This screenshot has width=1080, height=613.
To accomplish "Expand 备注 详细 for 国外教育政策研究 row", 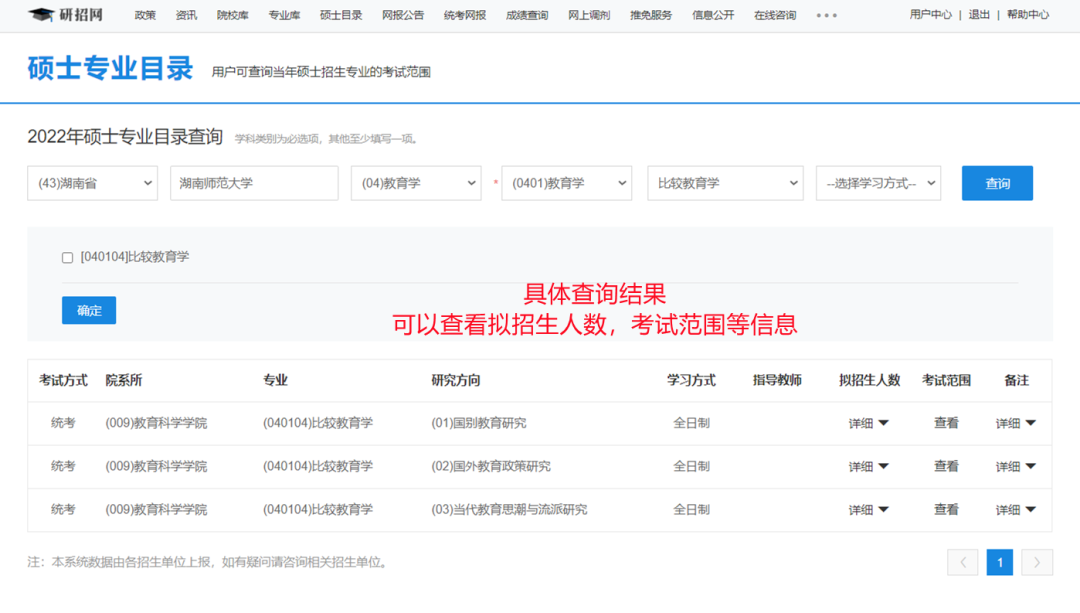I will coord(1016,466).
